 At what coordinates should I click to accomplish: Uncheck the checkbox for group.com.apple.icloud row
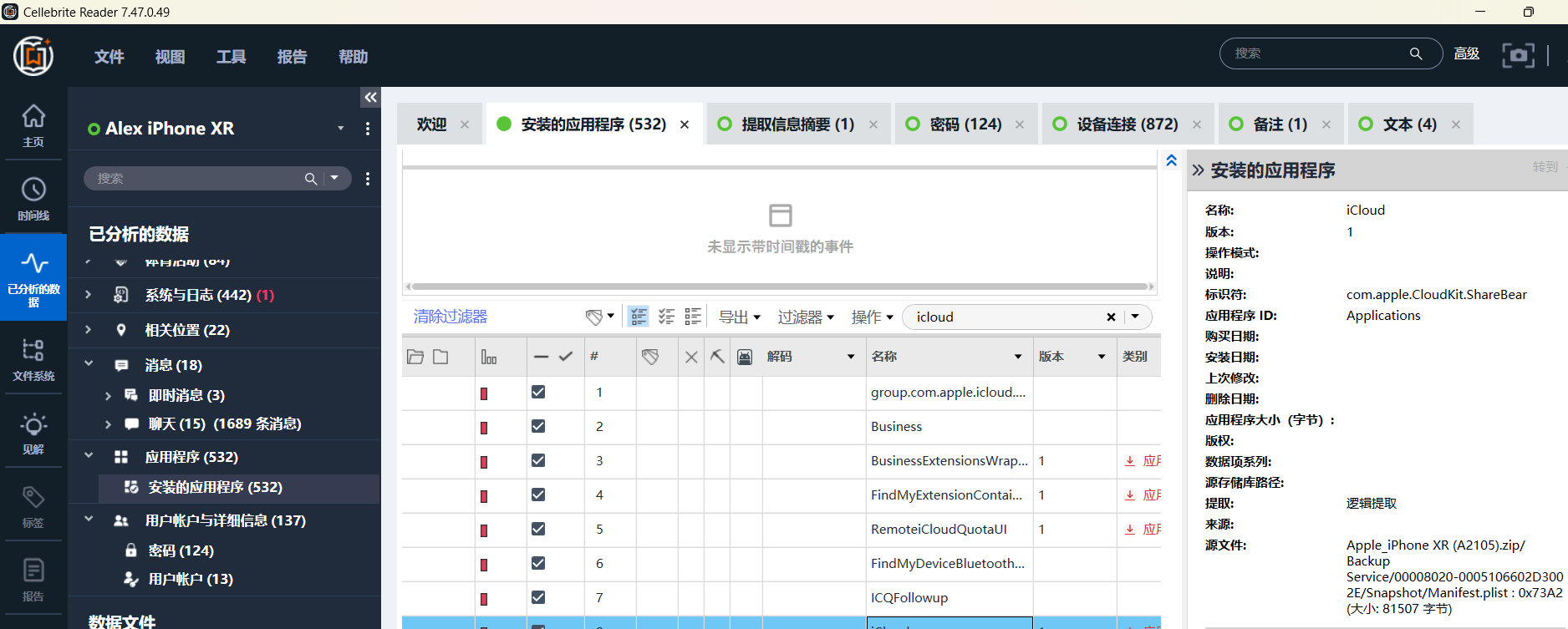pyautogui.click(x=538, y=392)
